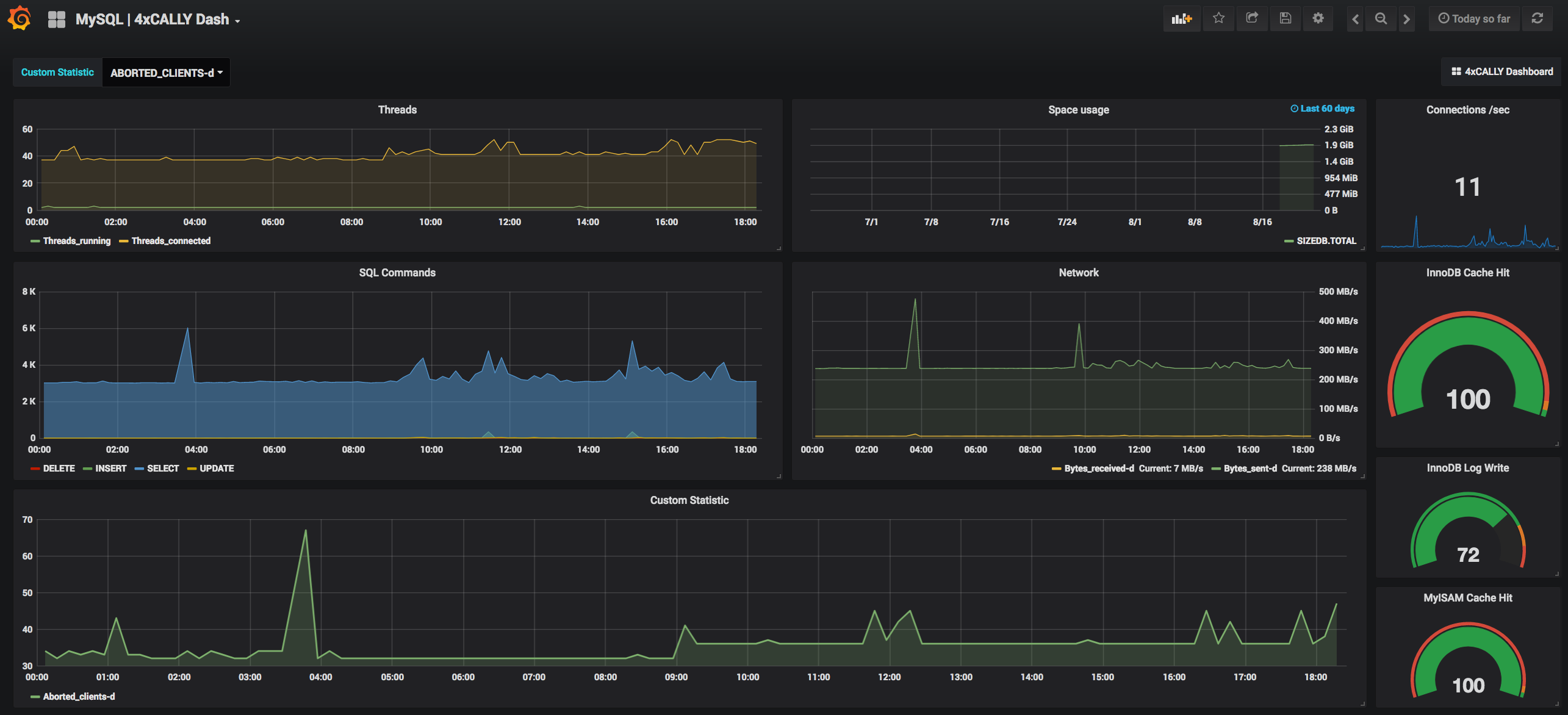Open the Space usage panel title menu
Image resolution: width=1568 pixels, height=715 pixels.
coord(1078,110)
